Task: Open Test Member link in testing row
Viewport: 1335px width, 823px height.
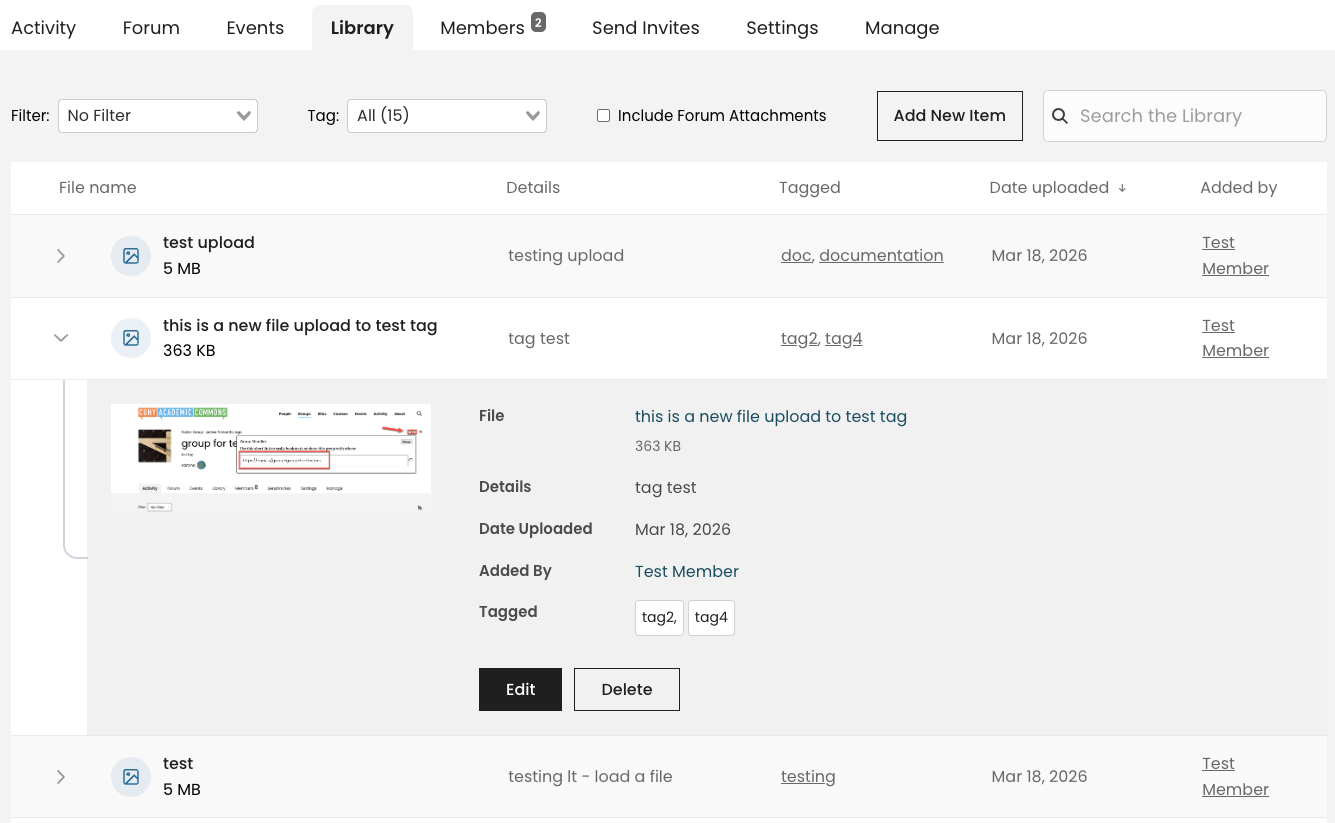Action: pyautogui.click(x=1235, y=777)
